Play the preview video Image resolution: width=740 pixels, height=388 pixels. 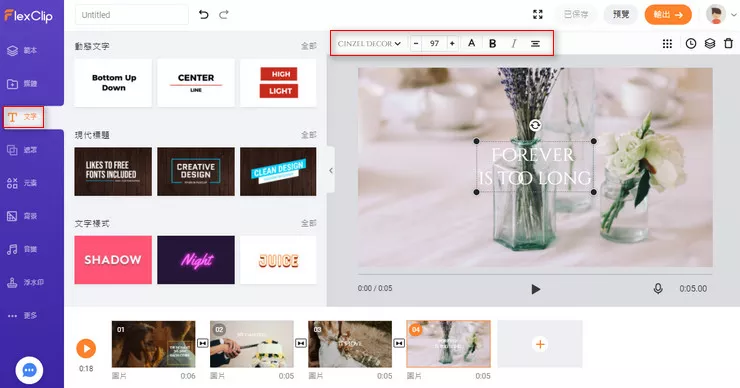click(x=535, y=289)
